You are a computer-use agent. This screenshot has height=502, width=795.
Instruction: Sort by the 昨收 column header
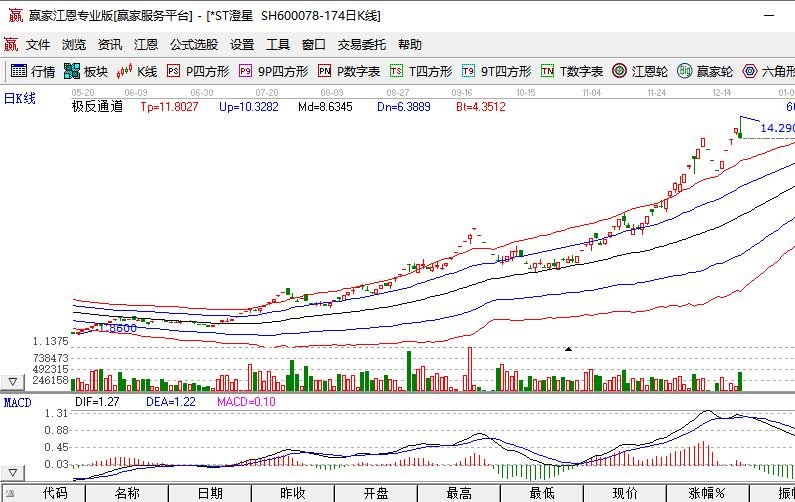click(293, 493)
